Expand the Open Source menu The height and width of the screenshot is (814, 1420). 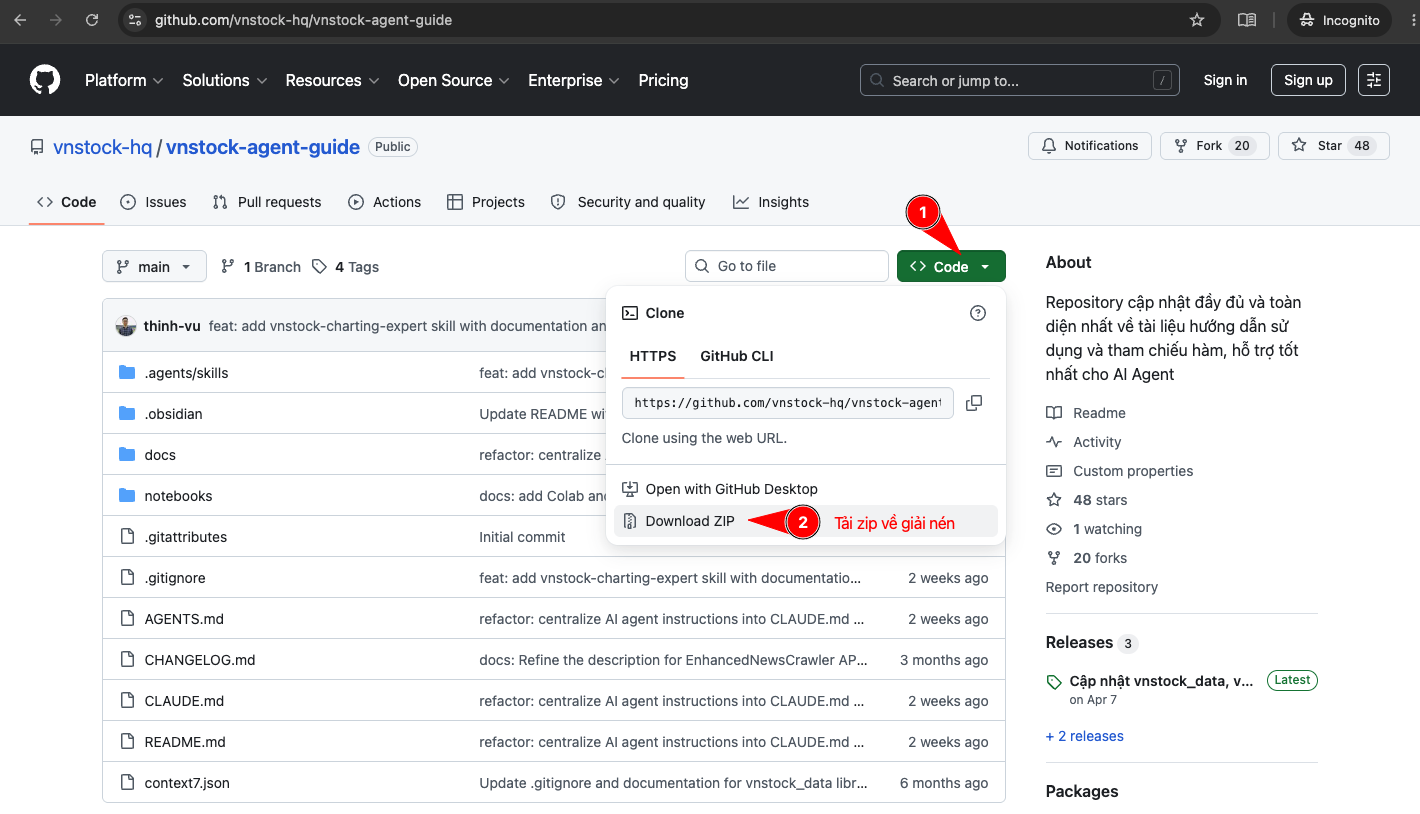[x=454, y=80]
